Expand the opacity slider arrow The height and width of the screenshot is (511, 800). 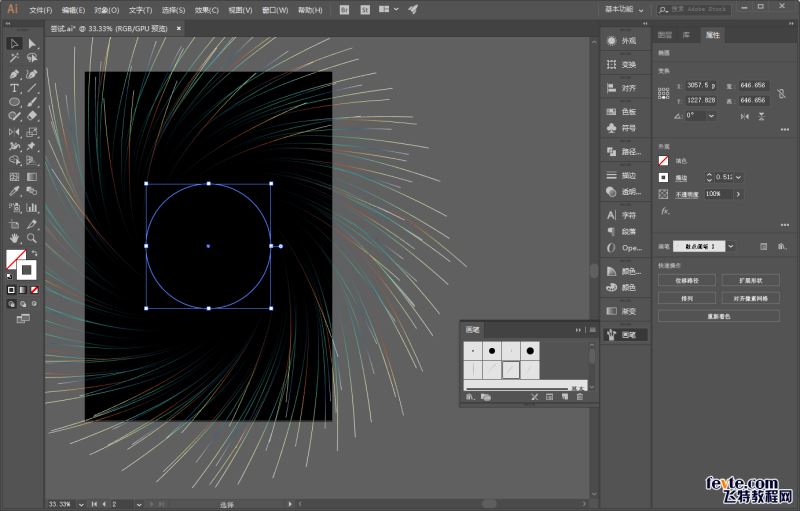[x=738, y=194]
